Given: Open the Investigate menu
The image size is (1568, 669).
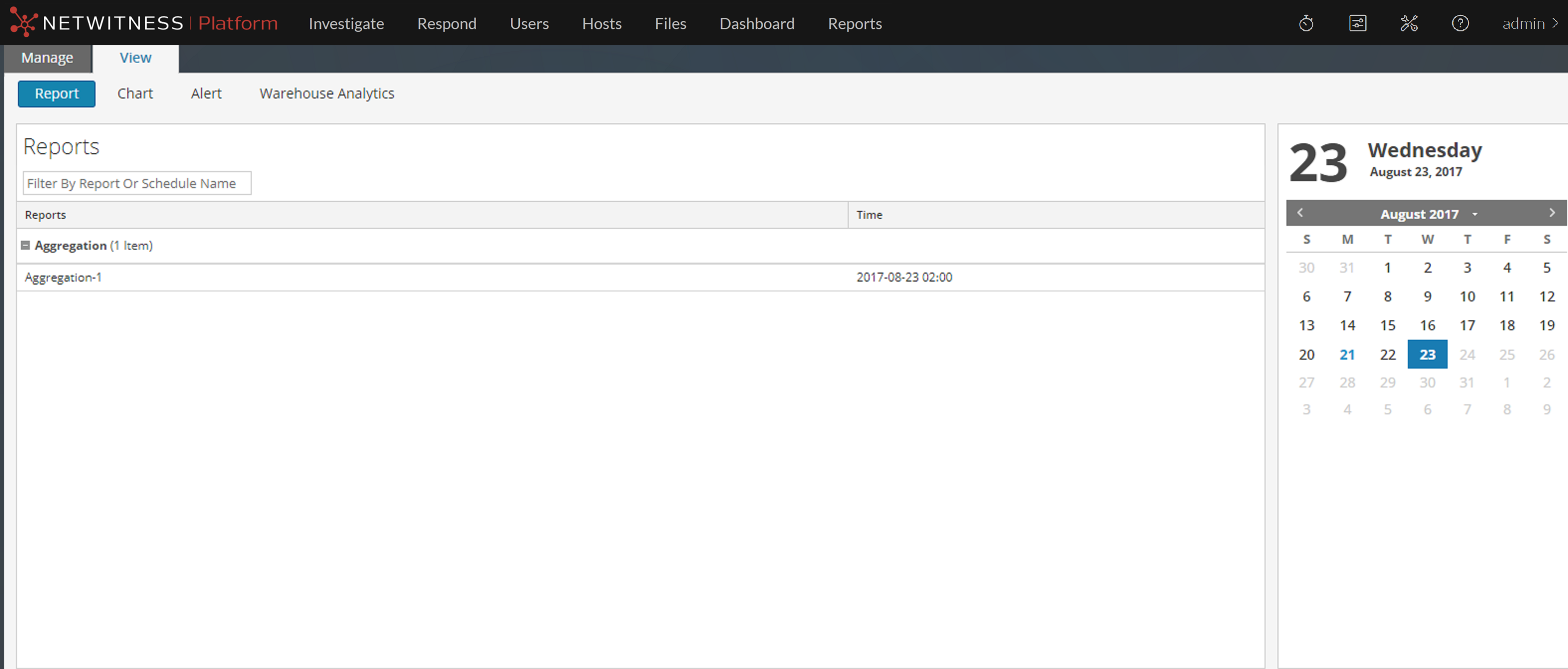Looking at the screenshot, I should coord(346,24).
